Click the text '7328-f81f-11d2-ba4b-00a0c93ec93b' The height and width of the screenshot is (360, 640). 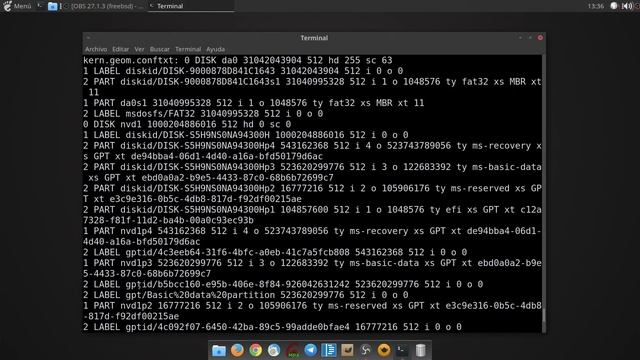coord(169,220)
